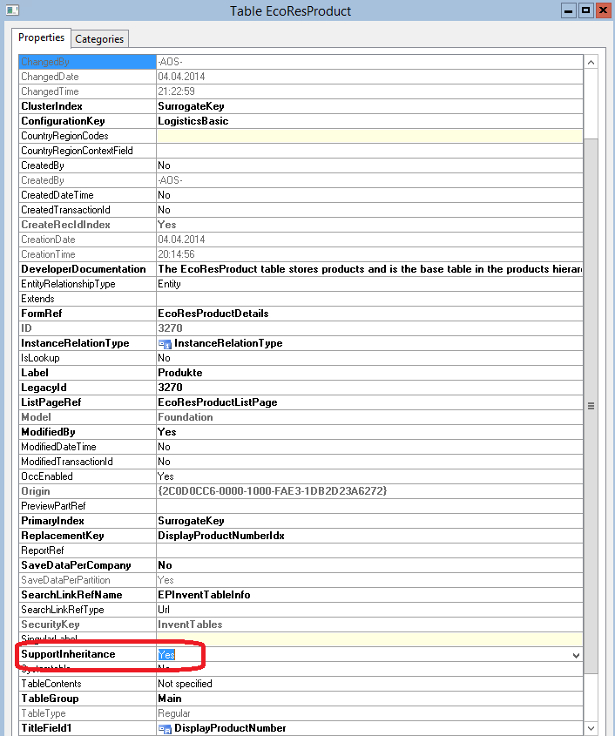Image resolution: width=615 pixels, height=736 pixels.
Task: Click the TableContents value Not specified
Action: (x=185, y=684)
